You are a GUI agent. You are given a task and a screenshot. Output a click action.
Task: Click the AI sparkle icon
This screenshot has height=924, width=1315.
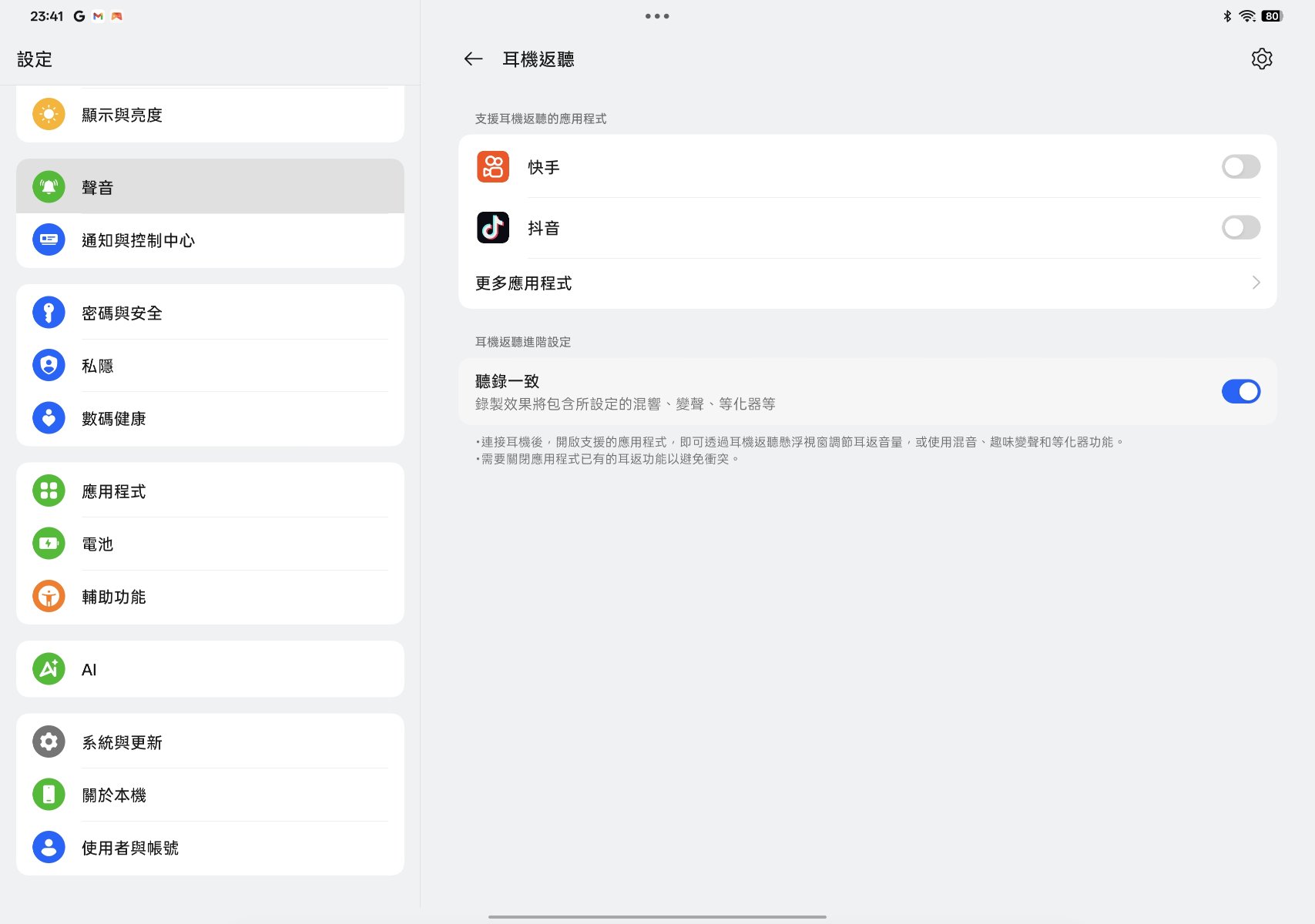[x=49, y=669]
